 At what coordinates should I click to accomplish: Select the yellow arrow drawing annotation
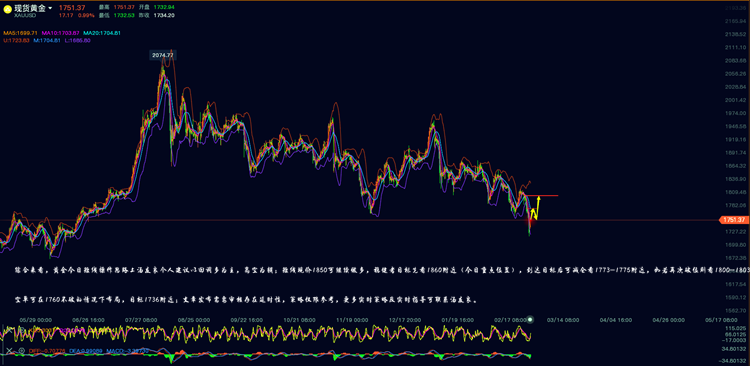535,208
